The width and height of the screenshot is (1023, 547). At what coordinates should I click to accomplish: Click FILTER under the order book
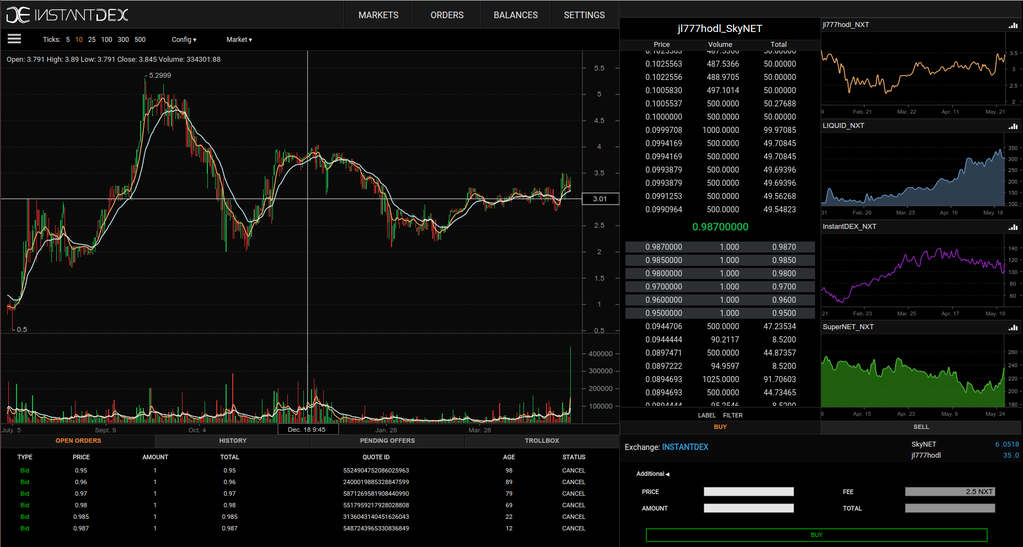pos(733,415)
